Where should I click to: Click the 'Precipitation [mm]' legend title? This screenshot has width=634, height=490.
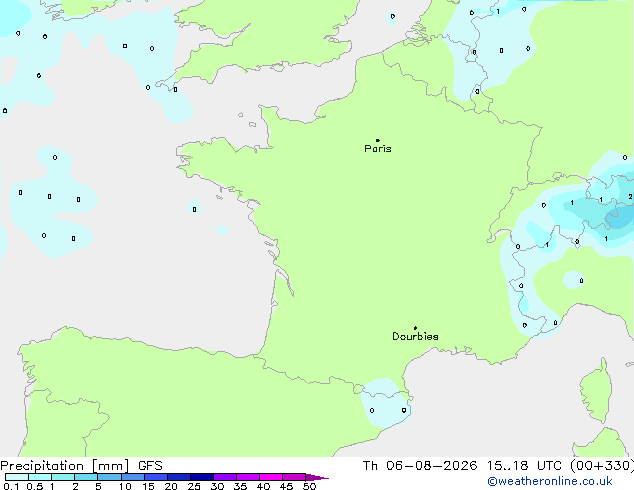click(65, 466)
